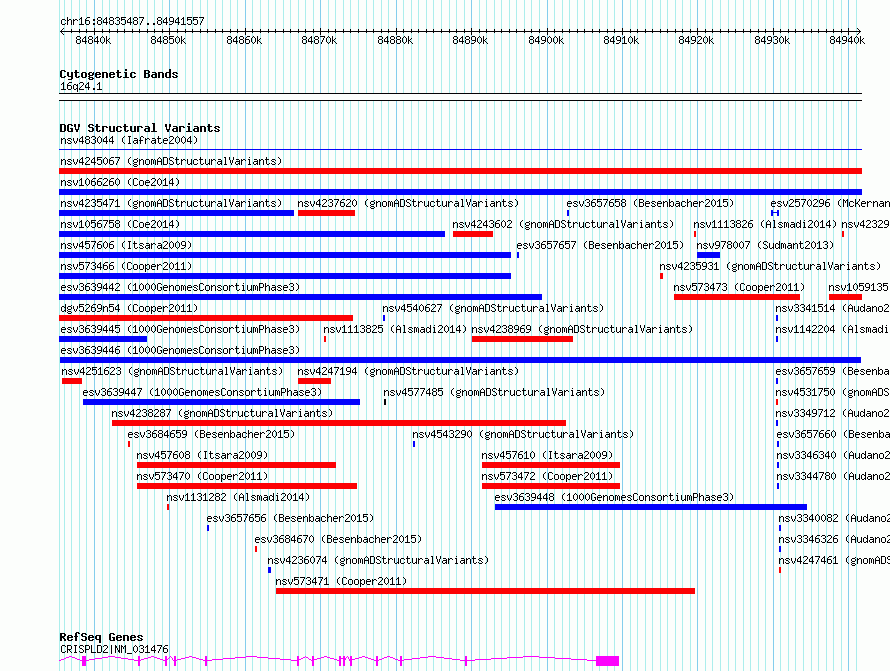This screenshot has width=890, height=671.
Task: Click the DGV Structural Variants track heading
Action: 140,128
